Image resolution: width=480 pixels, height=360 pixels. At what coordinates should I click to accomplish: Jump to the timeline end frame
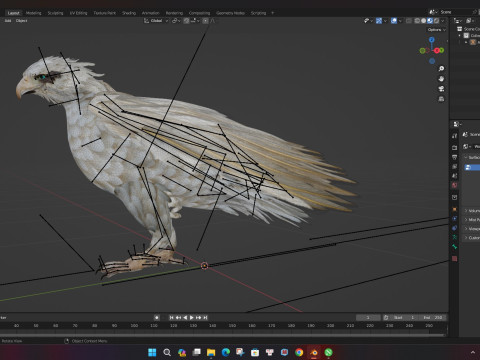[x=205, y=318]
